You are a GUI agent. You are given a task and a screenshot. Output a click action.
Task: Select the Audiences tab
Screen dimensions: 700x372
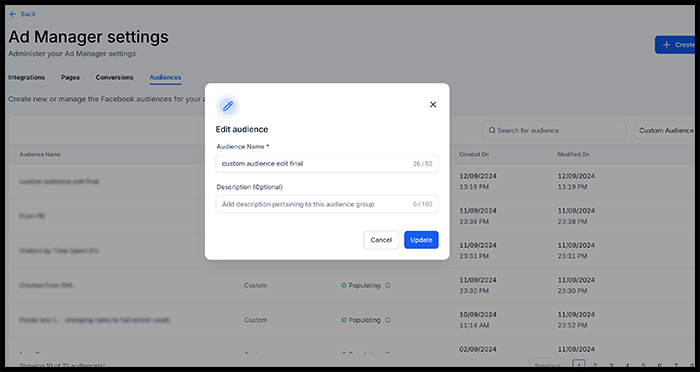coord(165,77)
